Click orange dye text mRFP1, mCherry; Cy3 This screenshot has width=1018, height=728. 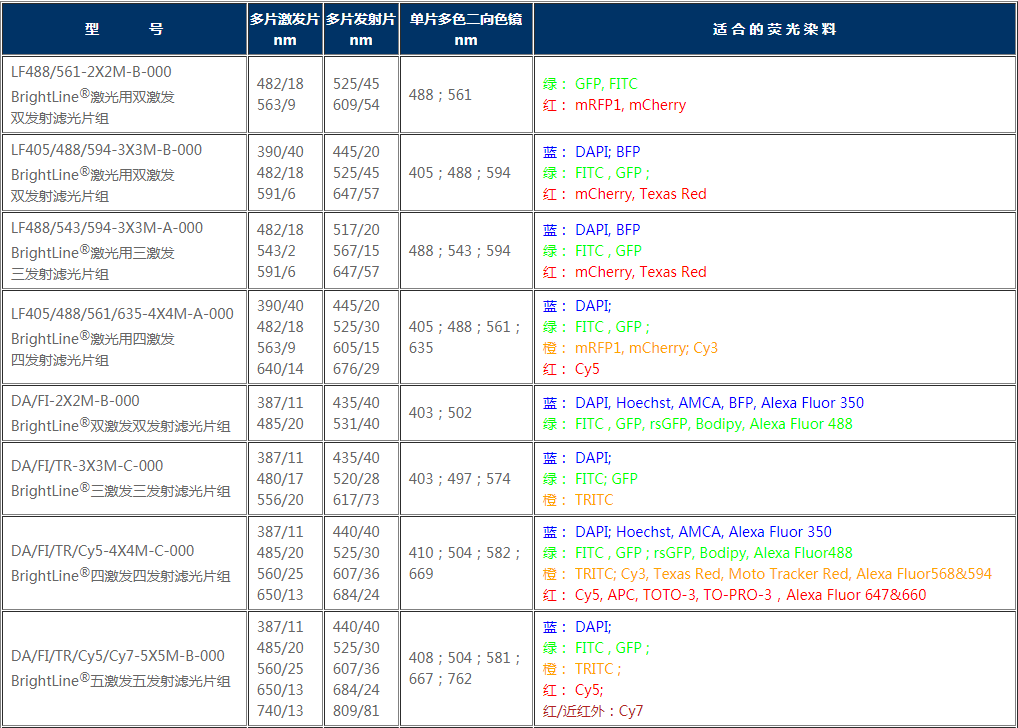(x=647, y=348)
